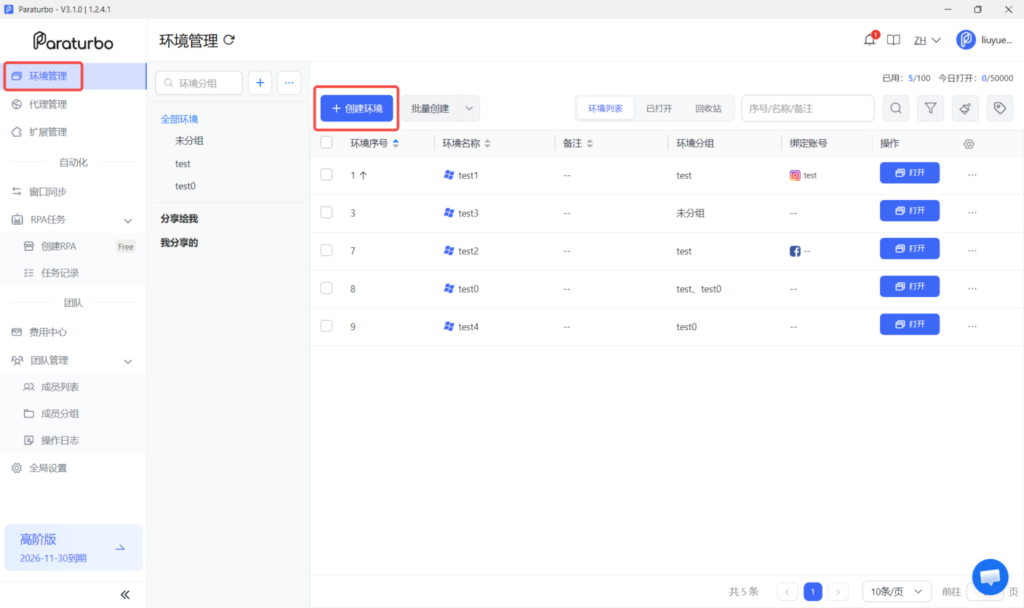Click the filter funnel icon
The width and height of the screenshot is (1024, 608).
pyautogui.click(x=930, y=108)
